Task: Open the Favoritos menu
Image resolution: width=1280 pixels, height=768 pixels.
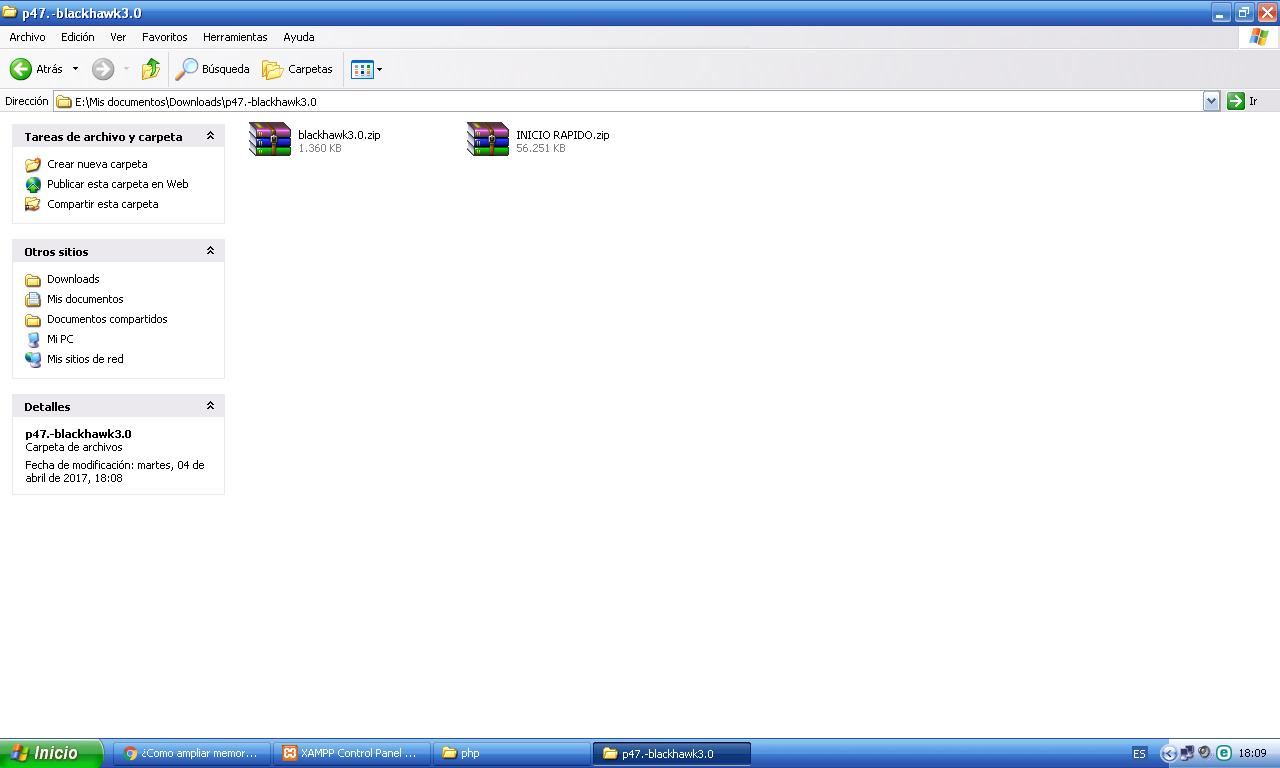Action: coord(164,37)
